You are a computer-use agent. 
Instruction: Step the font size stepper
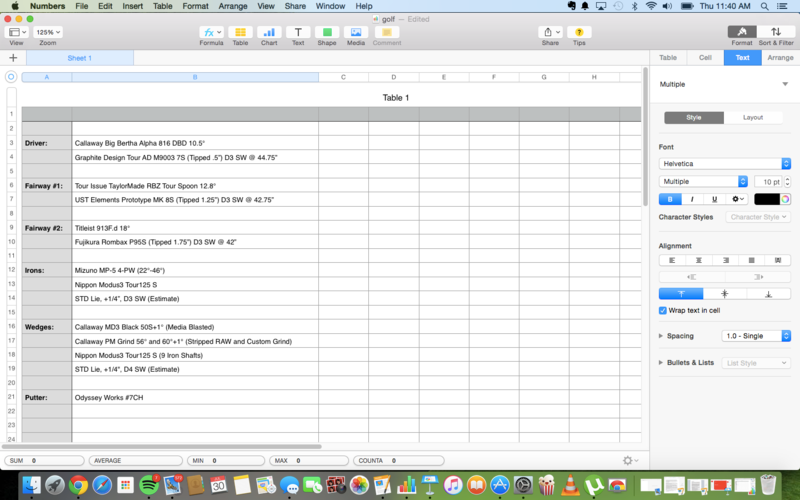click(787, 182)
